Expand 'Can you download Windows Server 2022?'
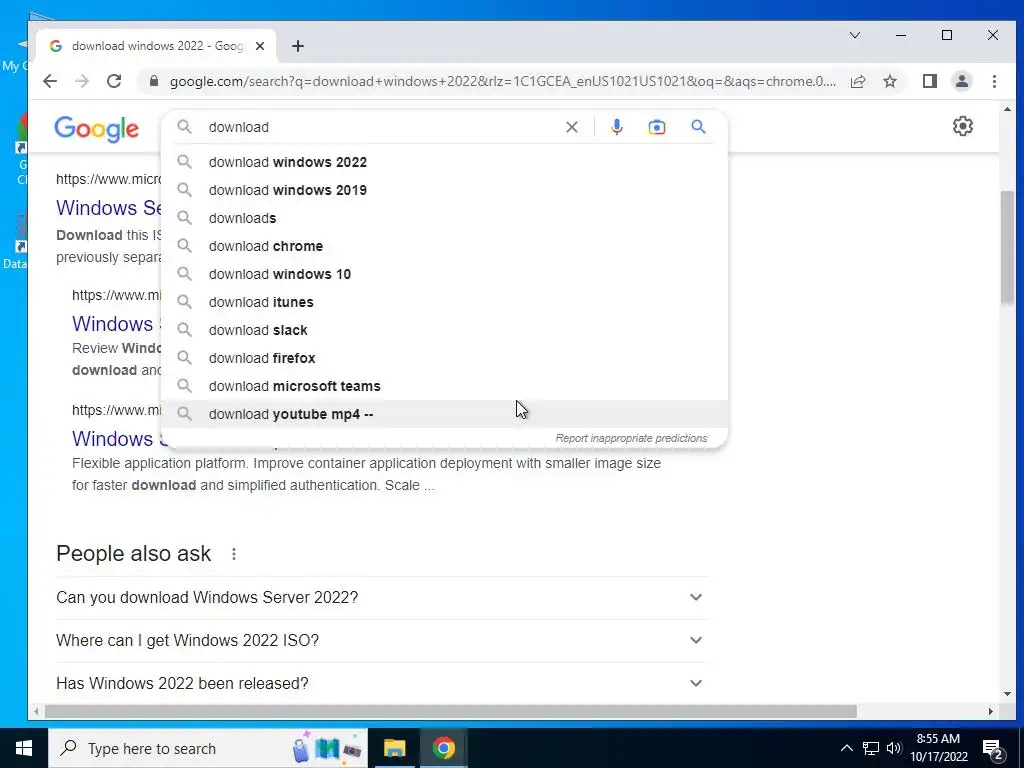 tap(382, 598)
